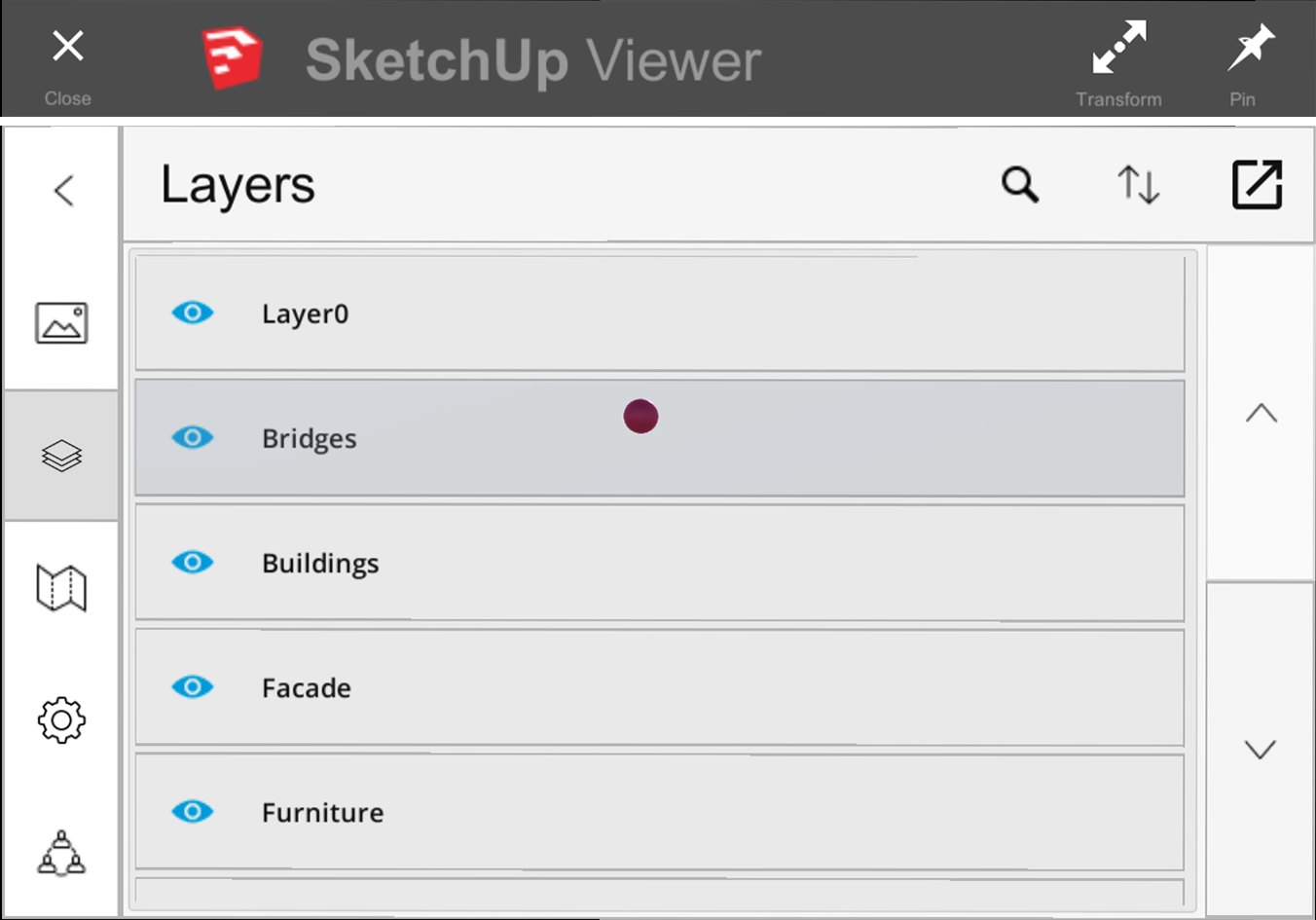Sort layers using up-down arrows
Viewport: 1316px width, 920px height.
(x=1138, y=184)
